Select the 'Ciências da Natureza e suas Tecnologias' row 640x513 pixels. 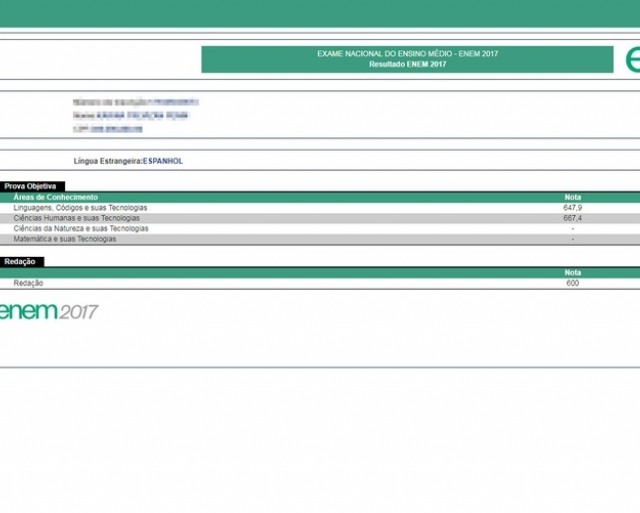(320, 229)
